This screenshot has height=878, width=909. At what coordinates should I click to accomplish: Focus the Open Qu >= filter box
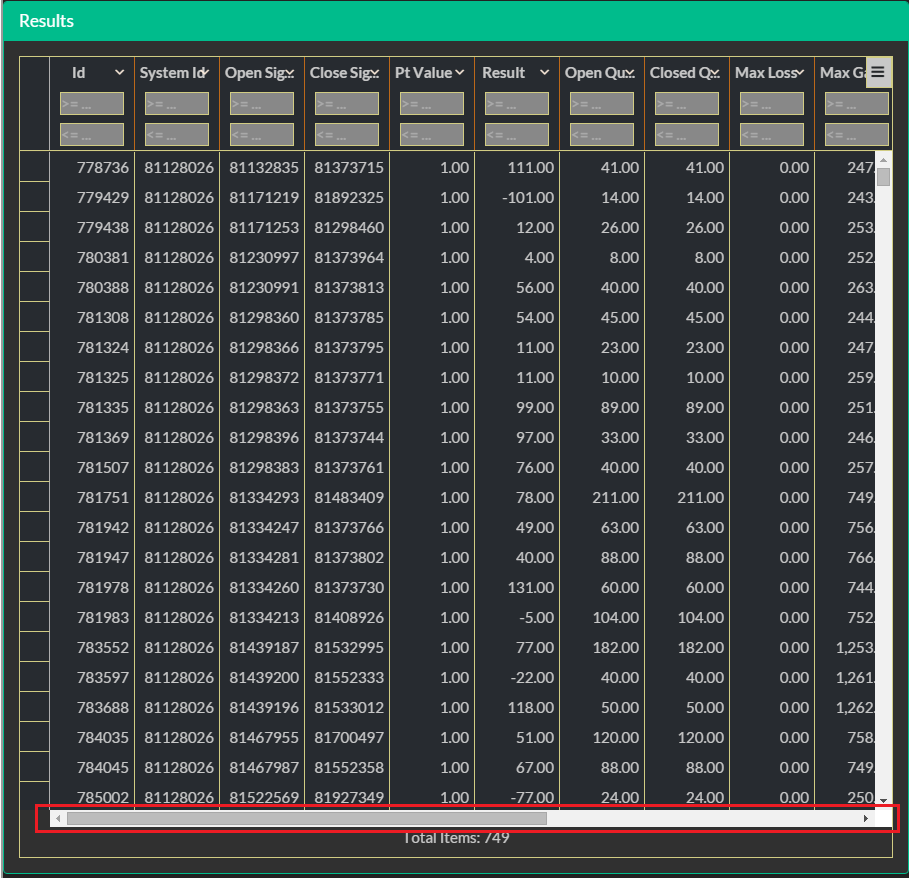point(602,104)
